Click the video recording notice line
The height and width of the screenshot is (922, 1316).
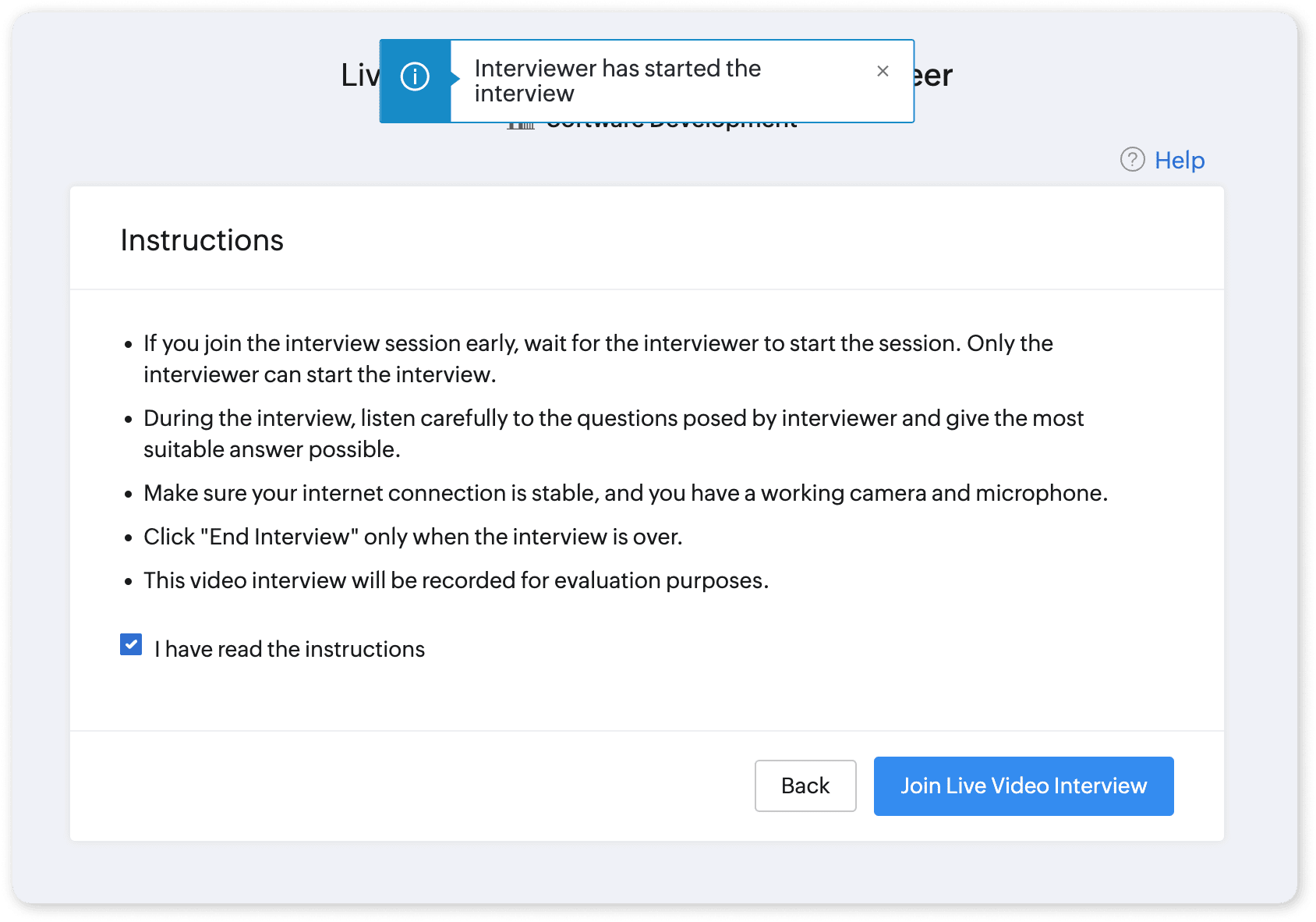click(x=455, y=580)
